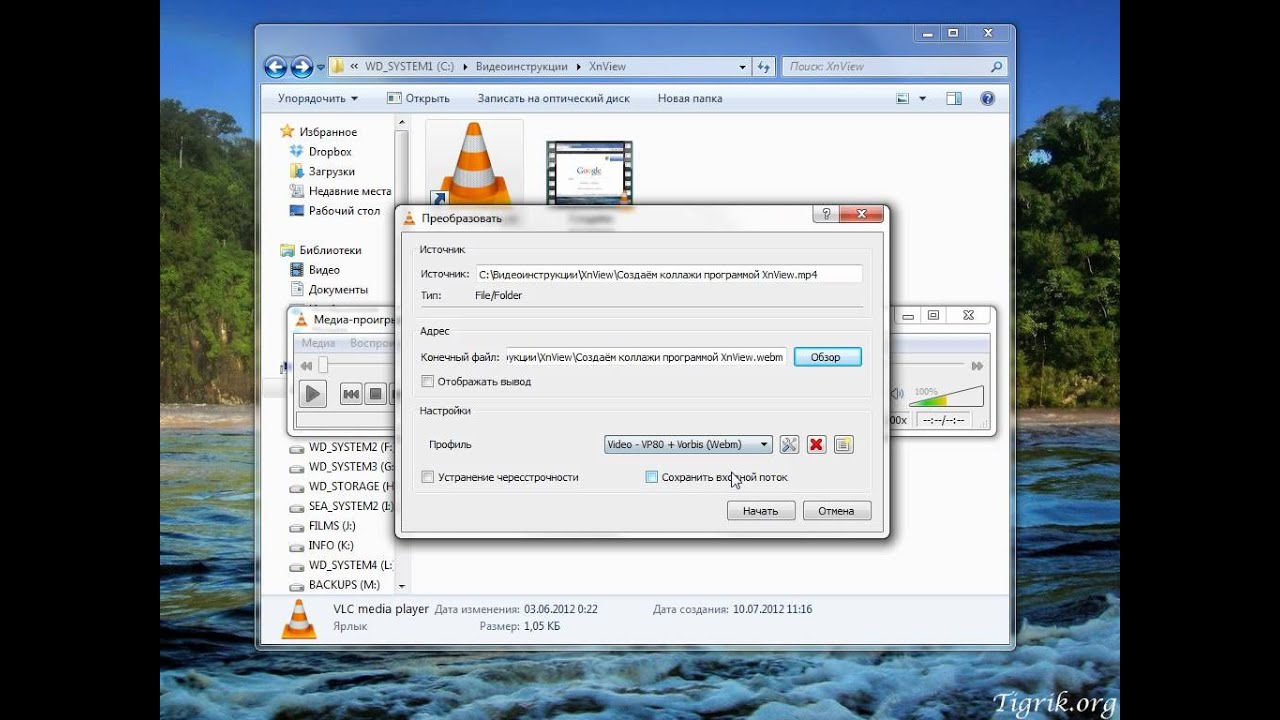Viewport: 1280px width, 720px height.
Task: Change the view using the Explorer view icon
Action: [903, 99]
